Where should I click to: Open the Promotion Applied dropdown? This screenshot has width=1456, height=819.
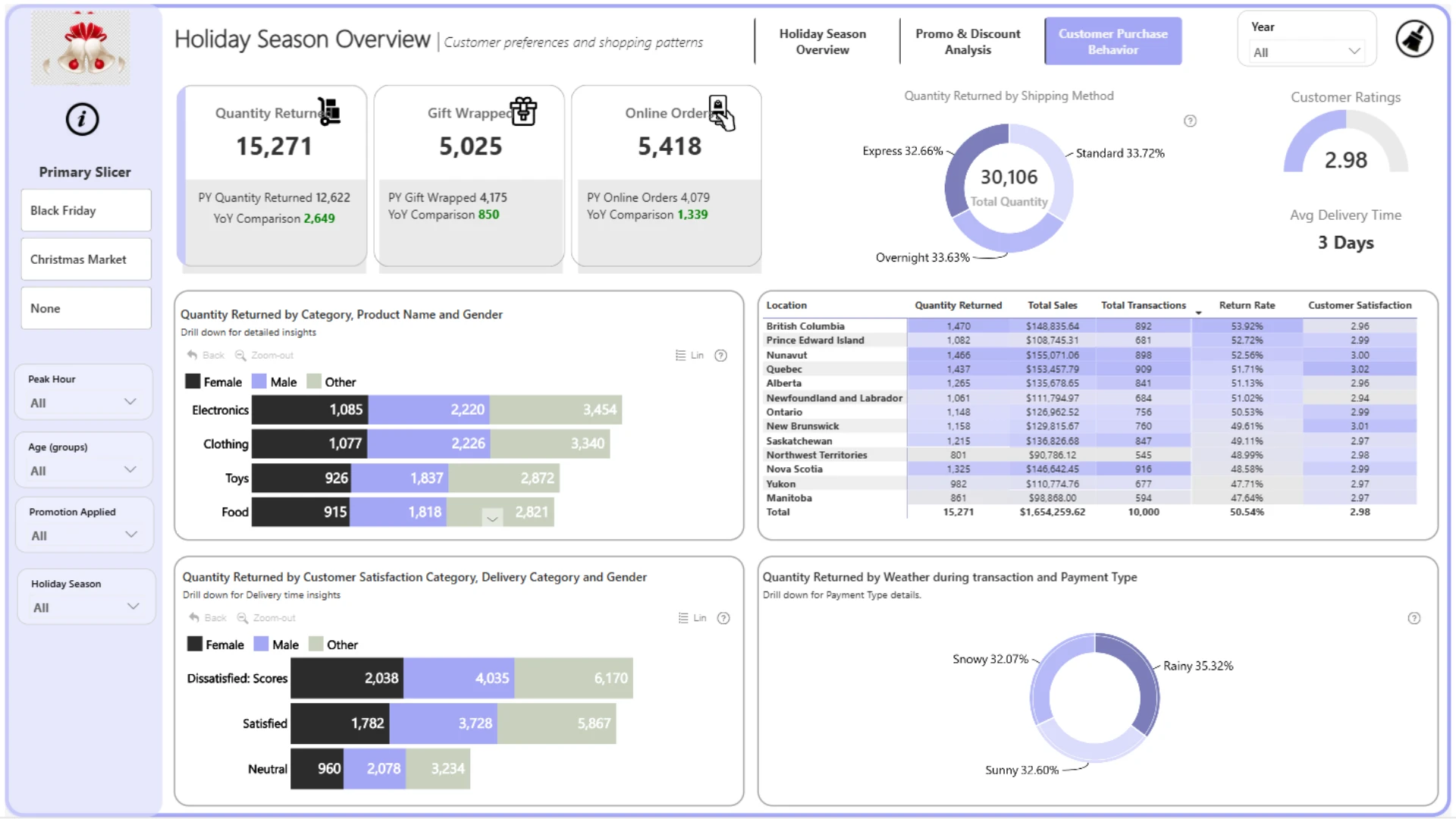click(x=84, y=535)
